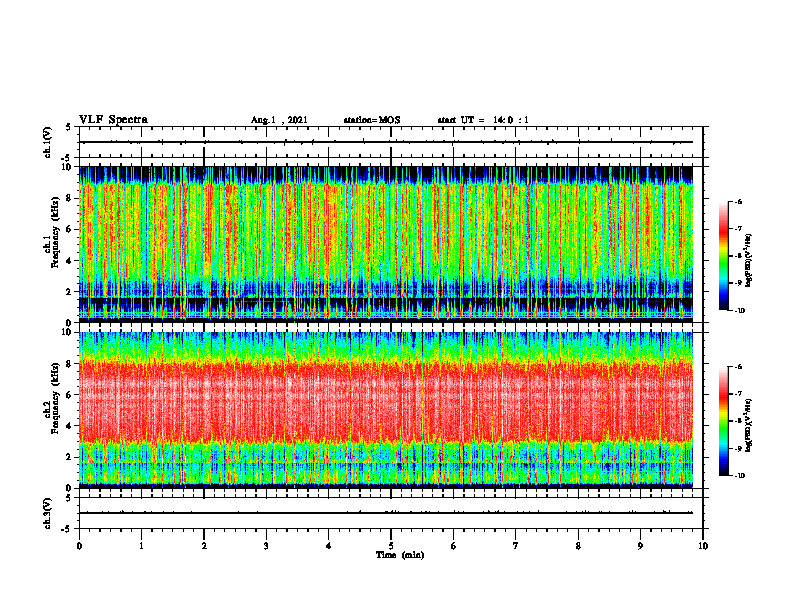Click the ch.1 frequency tick '8'
792x612 pixels.
tap(69, 198)
